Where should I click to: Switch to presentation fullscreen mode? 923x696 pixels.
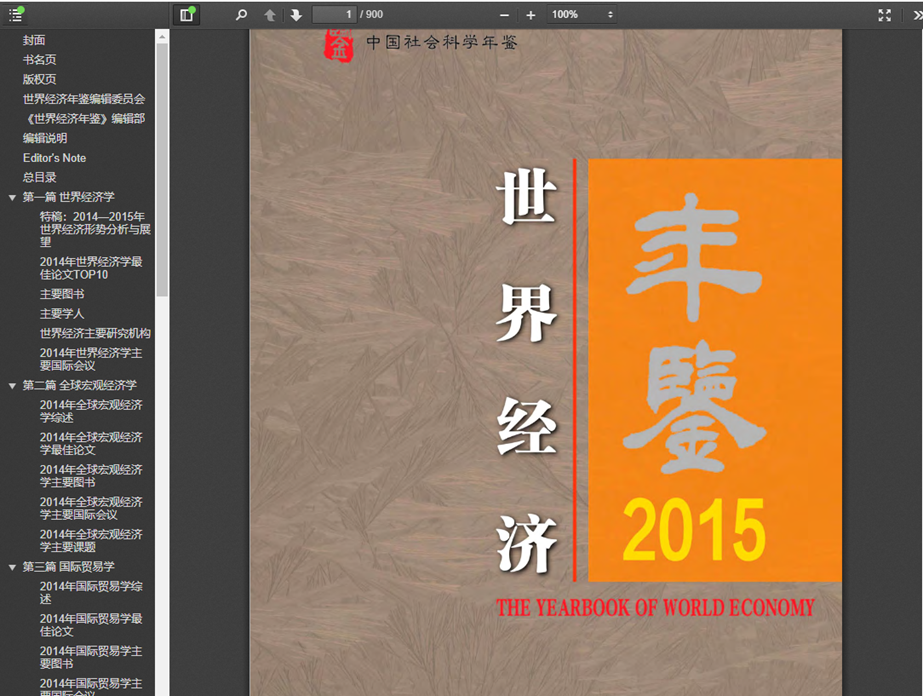point(884,15)
